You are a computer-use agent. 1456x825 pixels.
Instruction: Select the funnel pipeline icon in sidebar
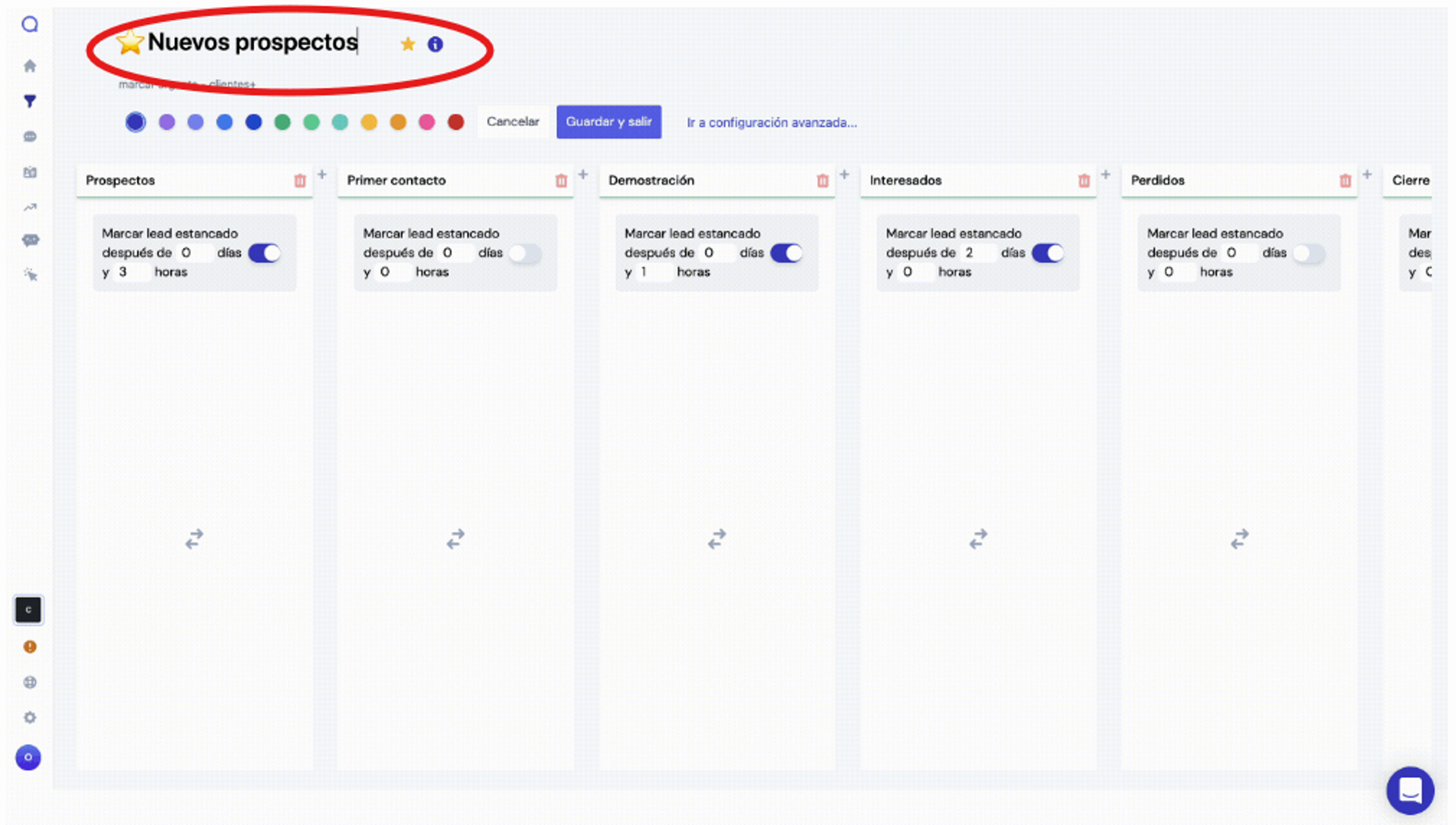coord(30,101)
